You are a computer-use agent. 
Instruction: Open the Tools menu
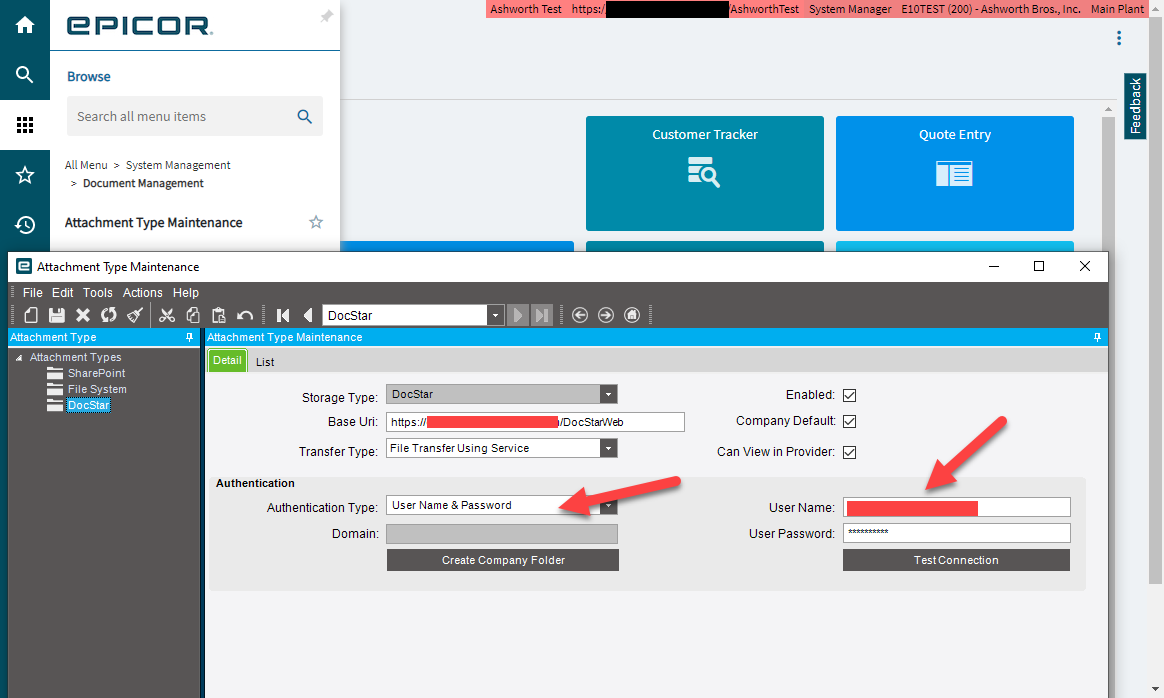(x=97, y=293)
